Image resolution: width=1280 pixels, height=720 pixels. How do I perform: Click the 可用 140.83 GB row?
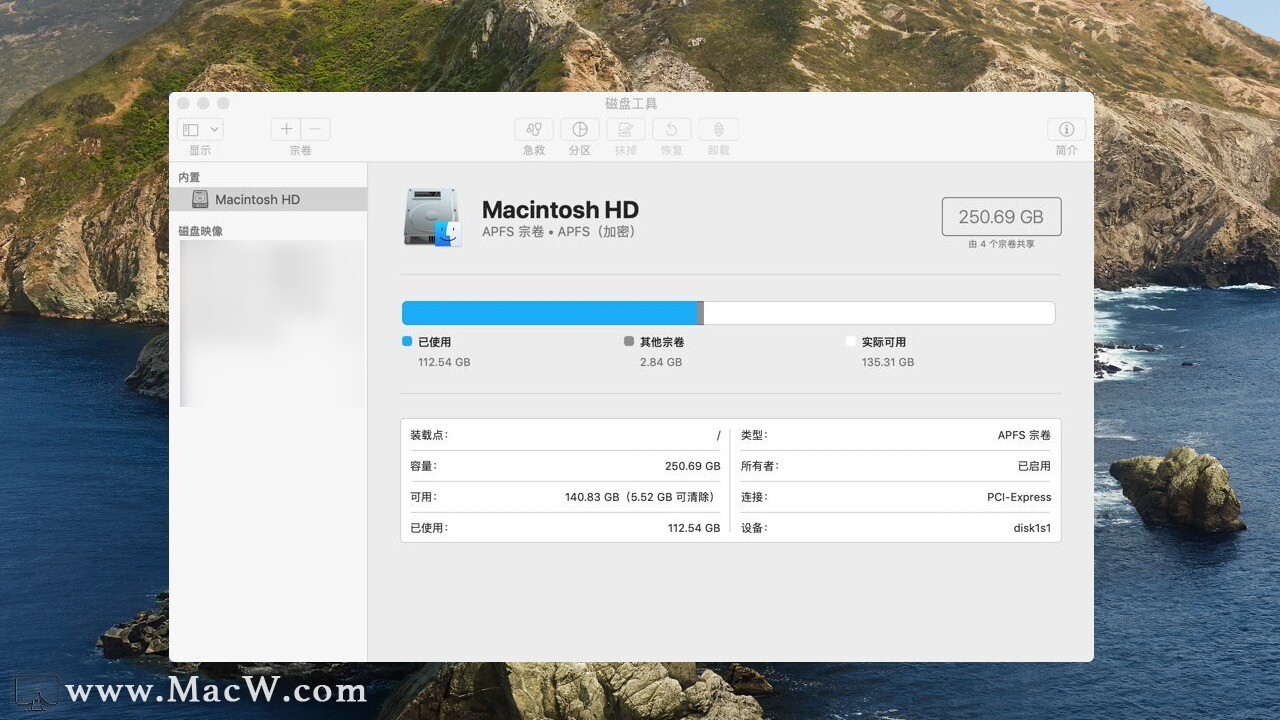point(565,496)
